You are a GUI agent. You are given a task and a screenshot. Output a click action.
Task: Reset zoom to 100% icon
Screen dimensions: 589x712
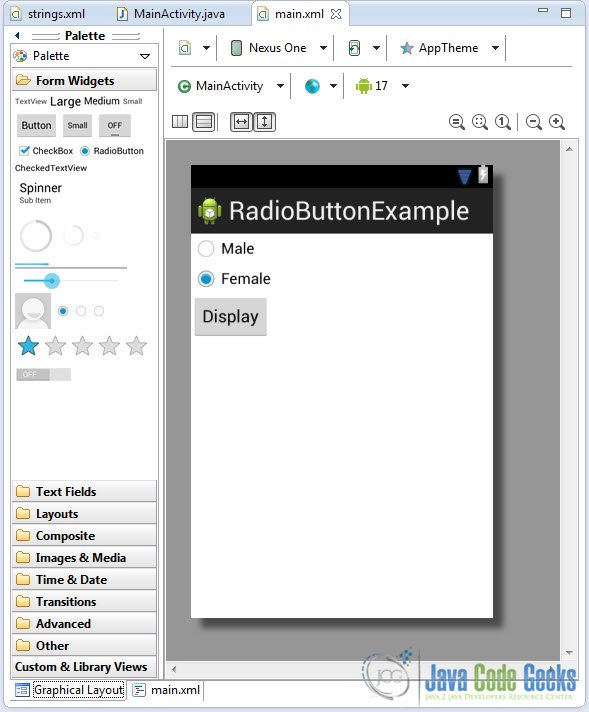click(503, 122)
